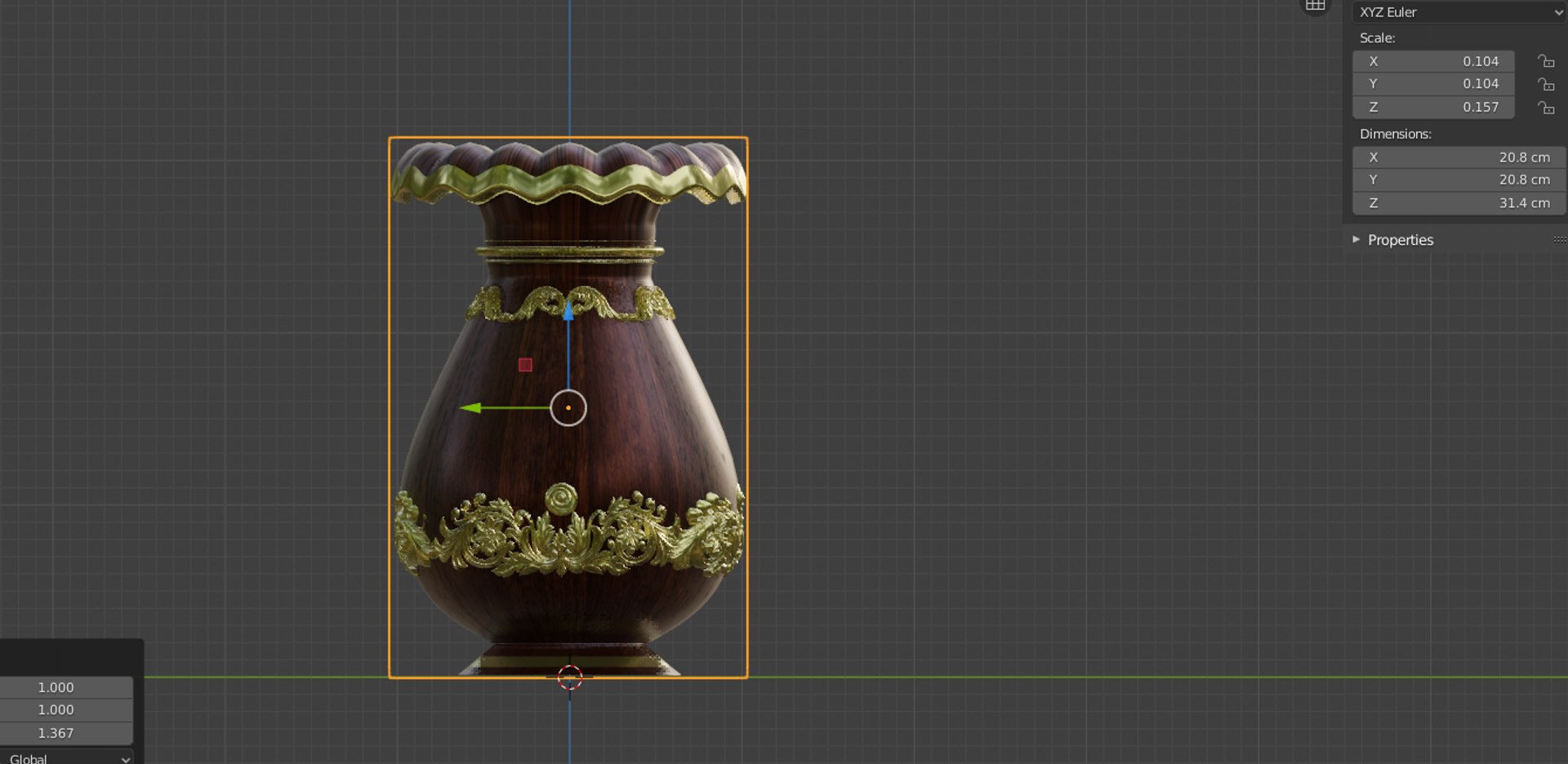This screenshot has width=1568, height=764.
Task: Toggle the lock on Scale Y
Action: tap(1545, 84)
